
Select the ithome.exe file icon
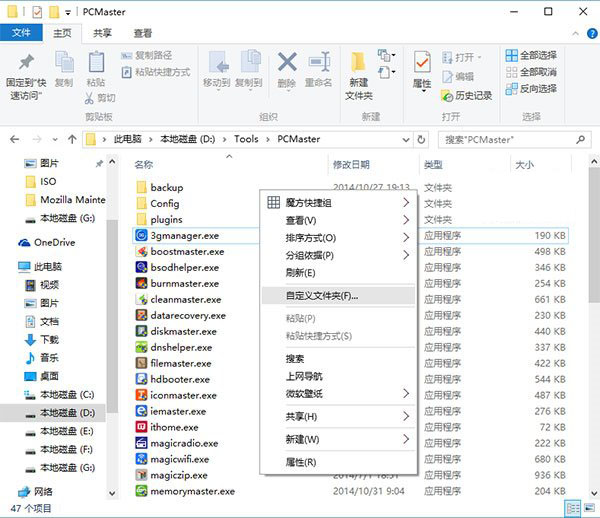(142, 427)
